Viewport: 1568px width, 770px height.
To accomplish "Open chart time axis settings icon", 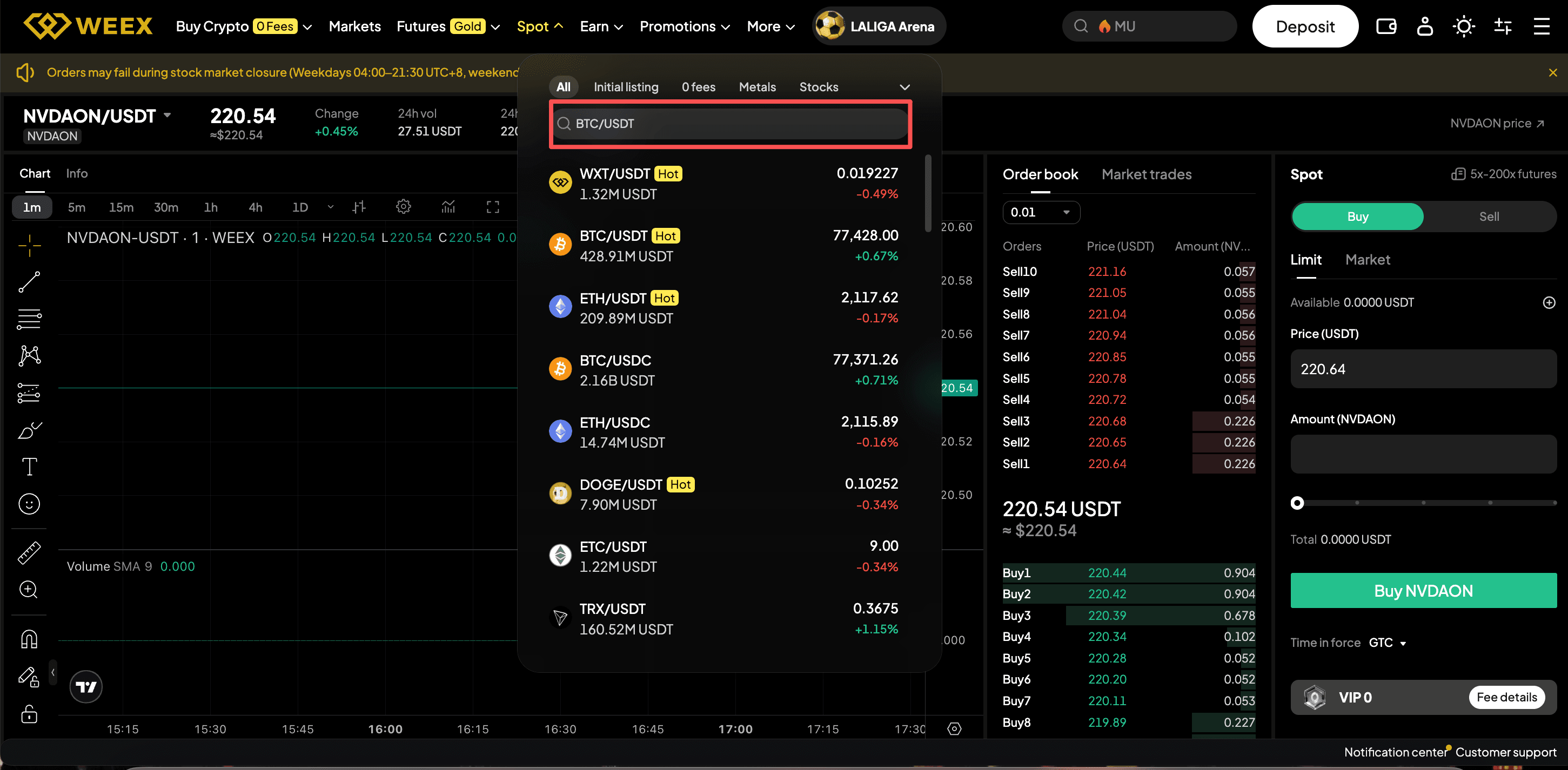I will click(x=954, y=728).
